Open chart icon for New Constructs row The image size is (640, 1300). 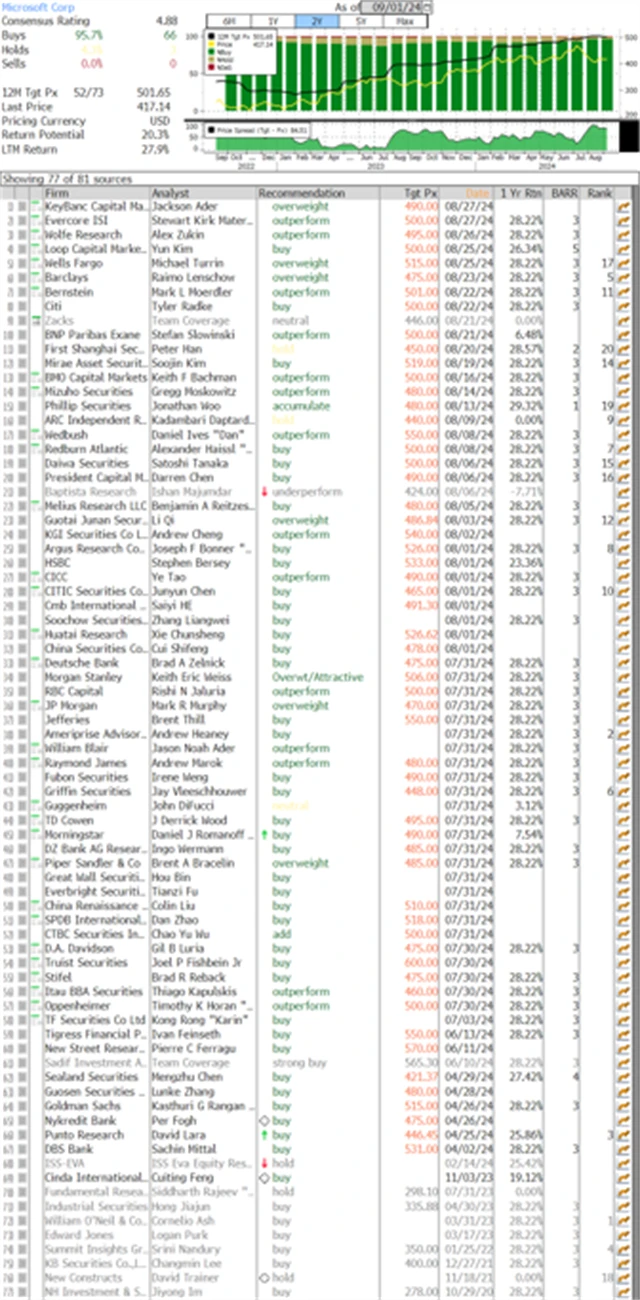625,1277
